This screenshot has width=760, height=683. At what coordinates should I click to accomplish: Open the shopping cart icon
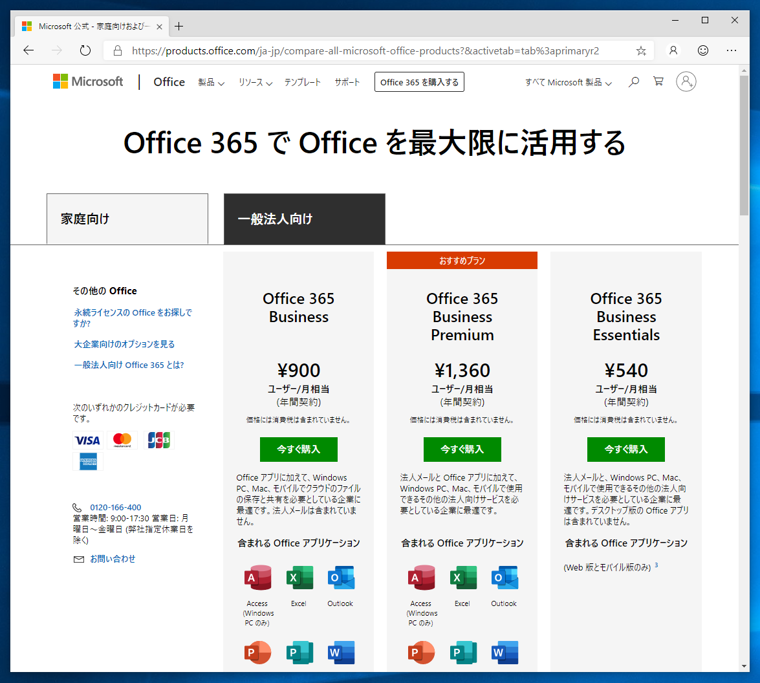click(658, 81)
